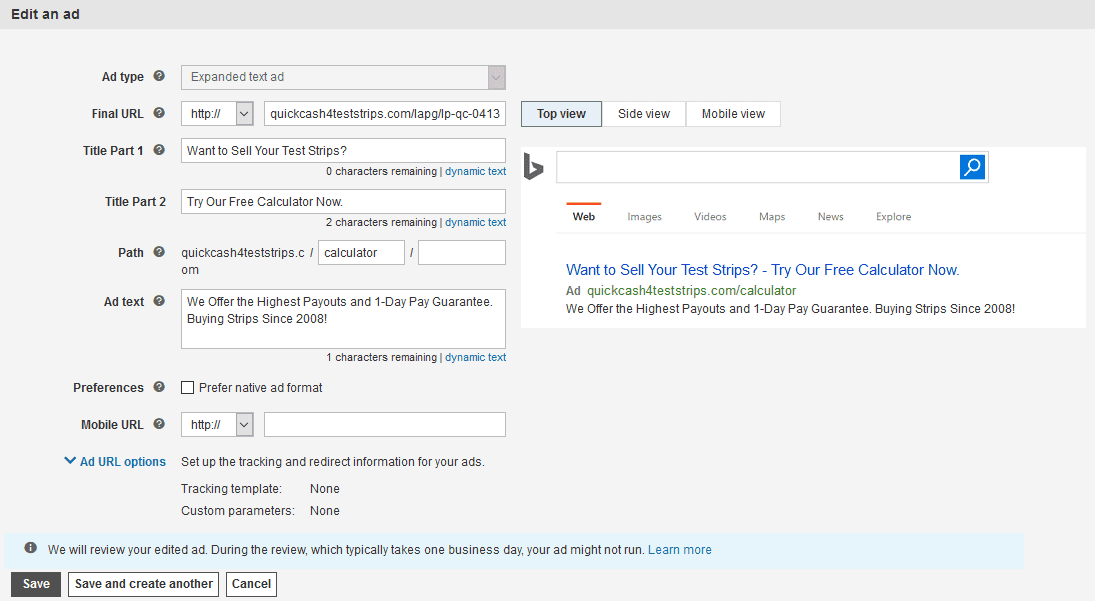Click inside the Ad text textarea

(x=343, y=319)
